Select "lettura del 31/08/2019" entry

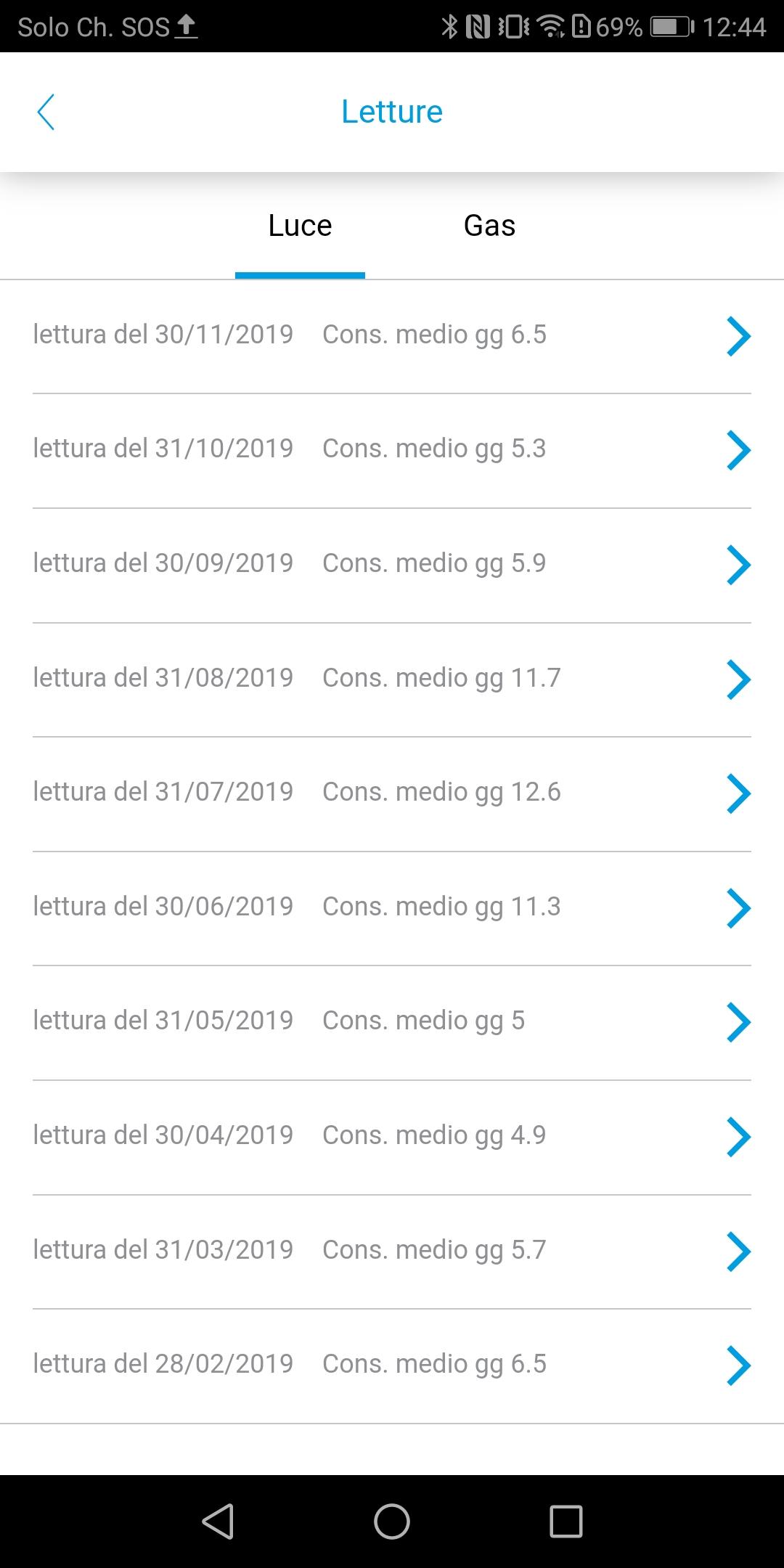[163, 678]
